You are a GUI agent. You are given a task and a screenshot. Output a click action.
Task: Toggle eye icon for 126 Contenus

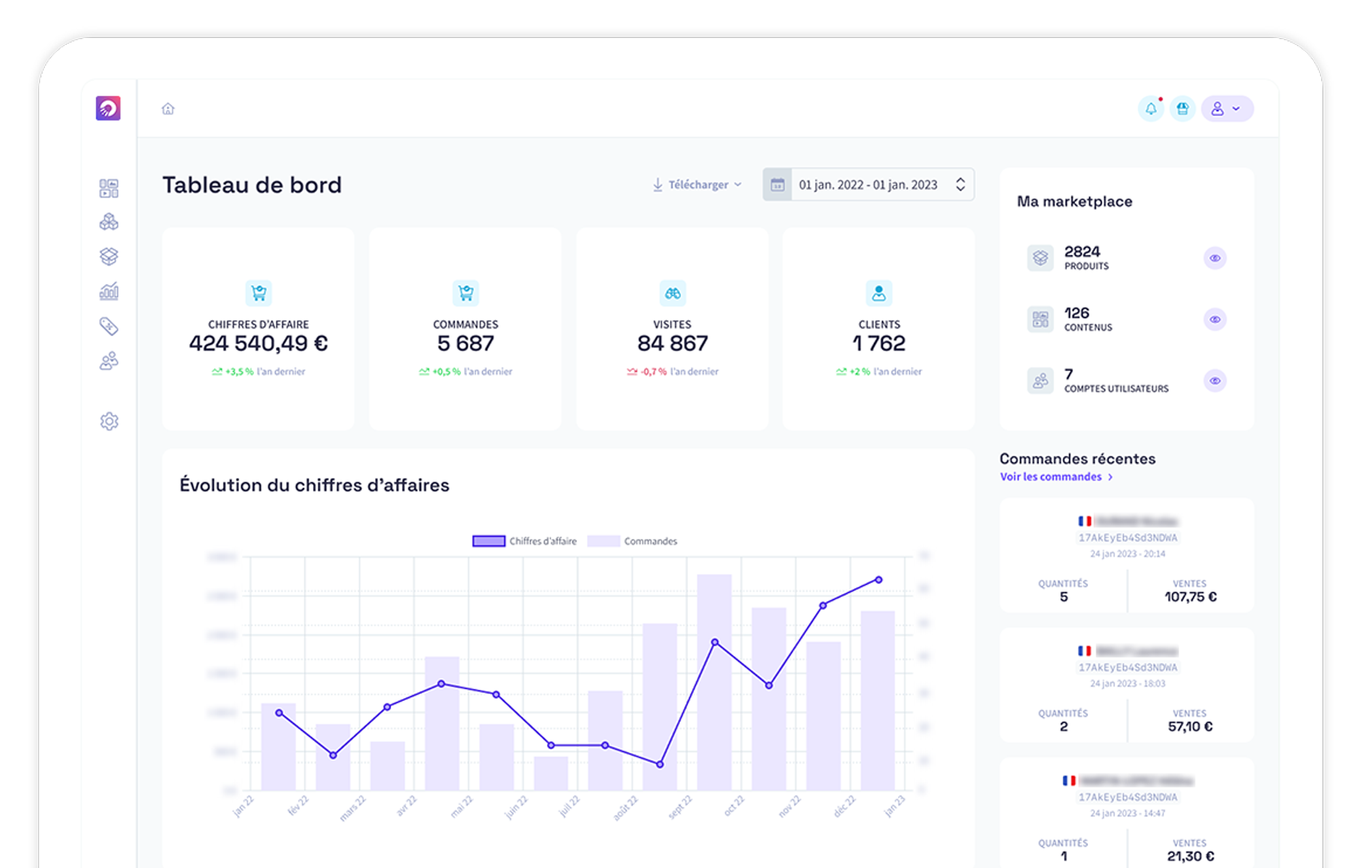pos(1215,319)
